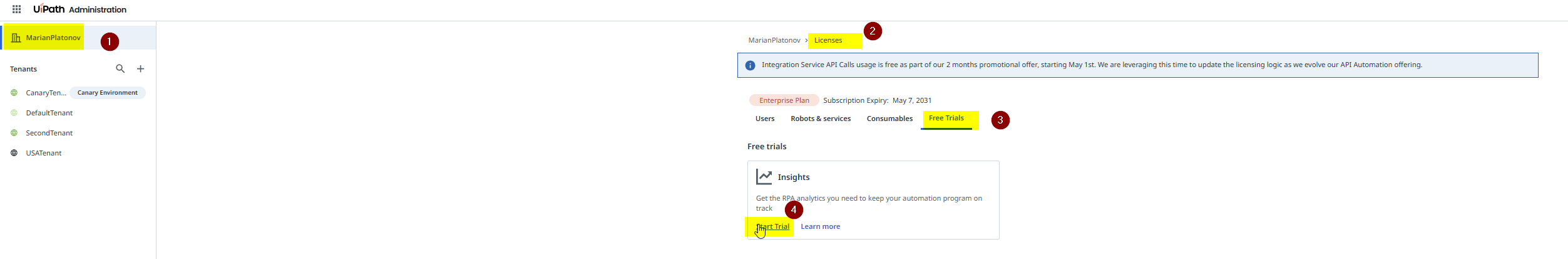Search tenants with magnifier icon
1568x259 pixels.
pyautogui.click(x=120, y=69)
